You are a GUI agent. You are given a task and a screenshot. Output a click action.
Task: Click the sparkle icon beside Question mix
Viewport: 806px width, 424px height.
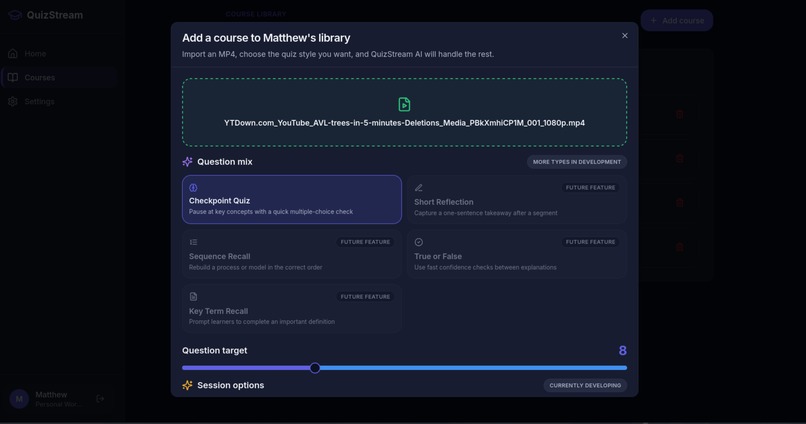pyautogui.click(x=188, y=161)
